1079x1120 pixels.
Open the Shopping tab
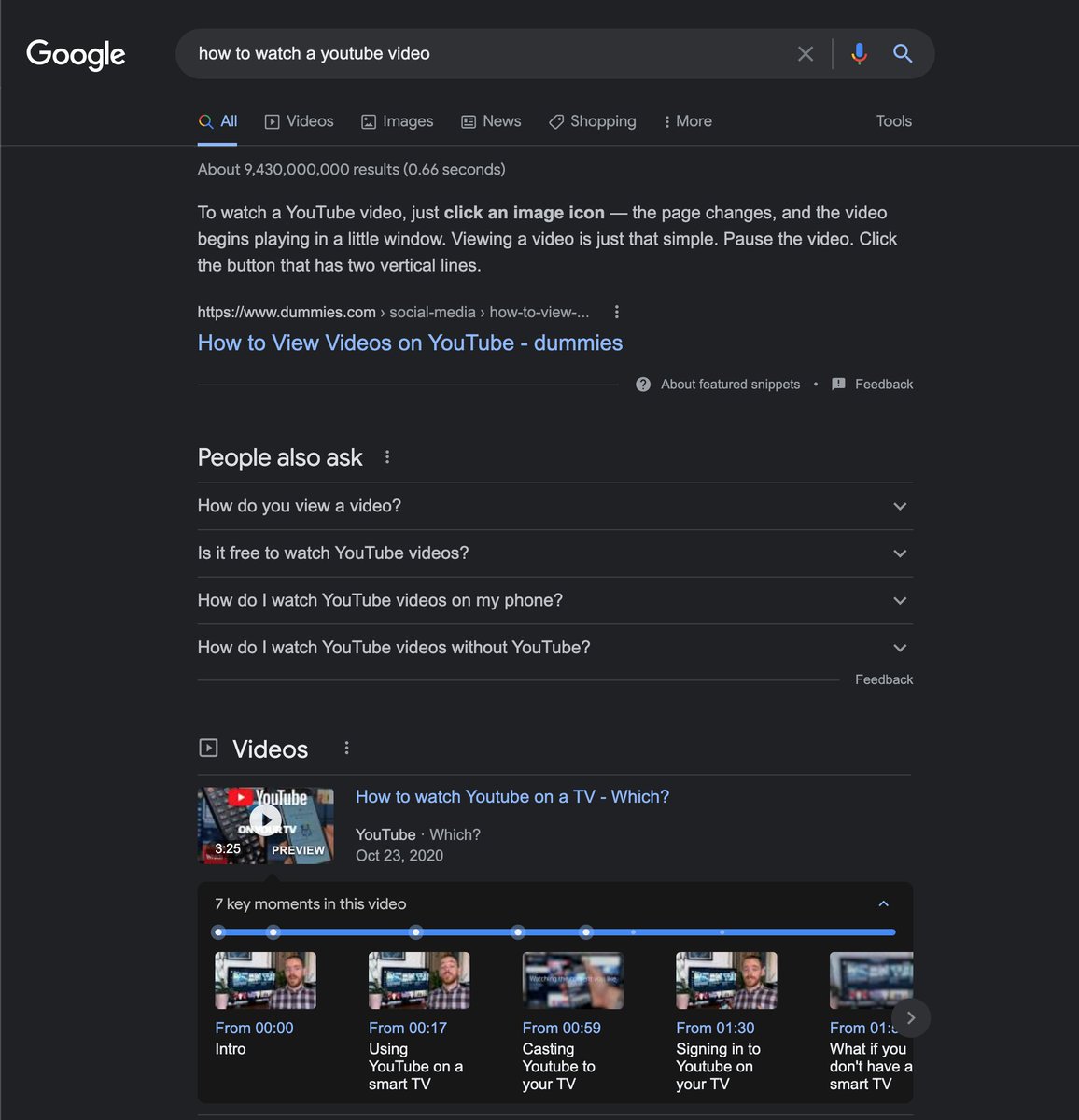point(592,121)
